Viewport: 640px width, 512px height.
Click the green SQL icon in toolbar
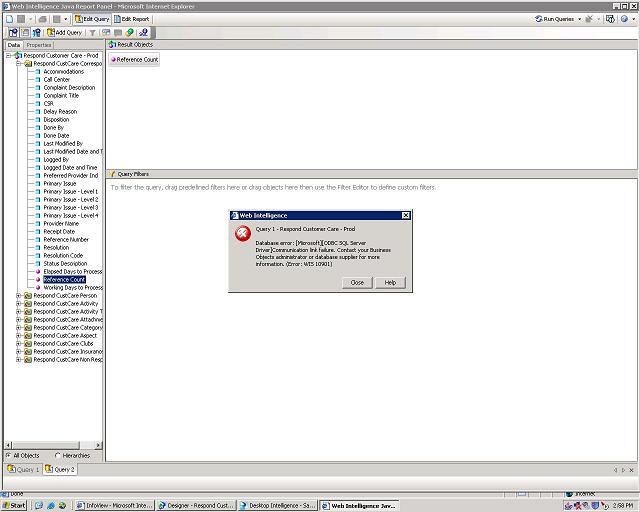coord(130,33)
